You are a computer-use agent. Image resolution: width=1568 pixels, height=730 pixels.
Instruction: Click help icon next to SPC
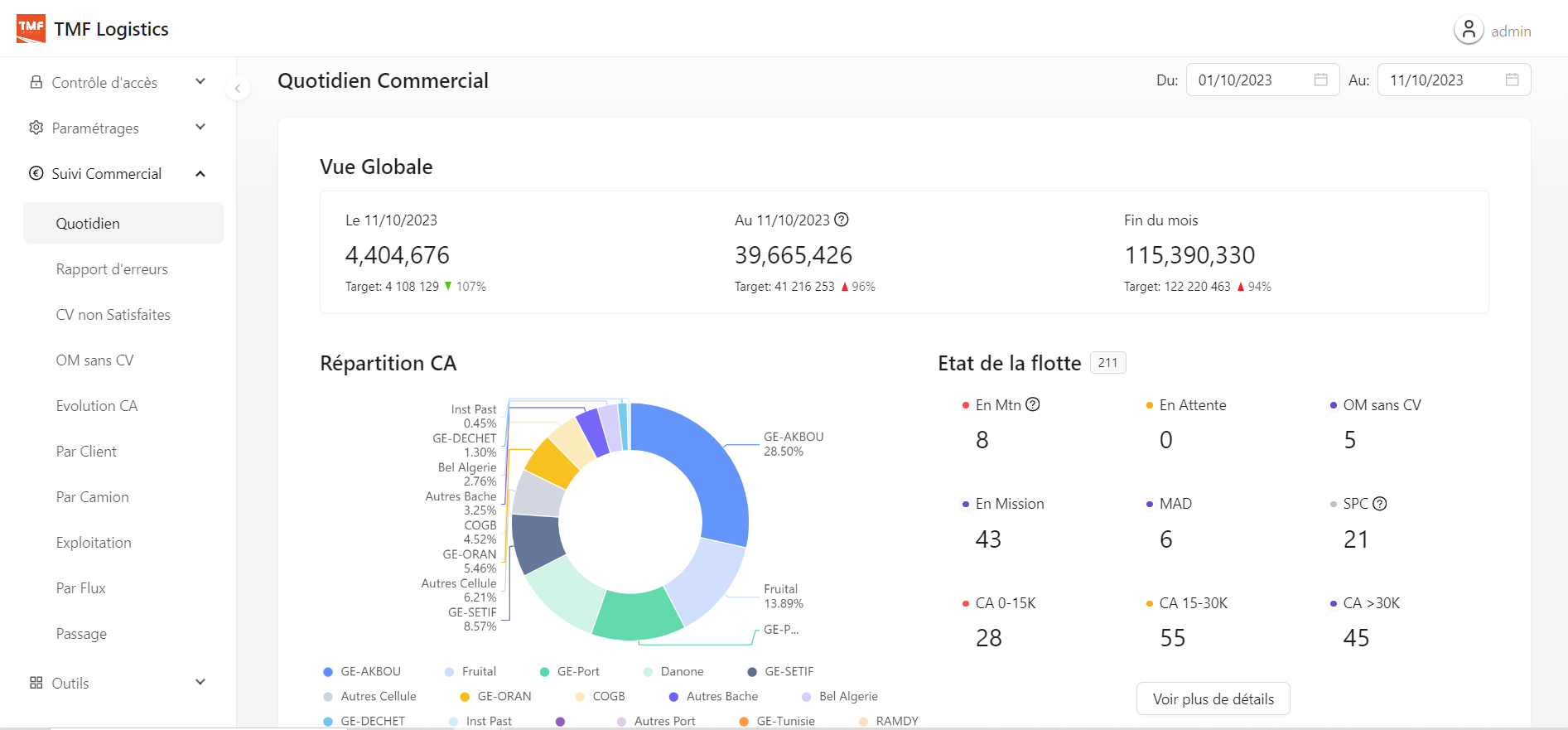coord(1380,503)
